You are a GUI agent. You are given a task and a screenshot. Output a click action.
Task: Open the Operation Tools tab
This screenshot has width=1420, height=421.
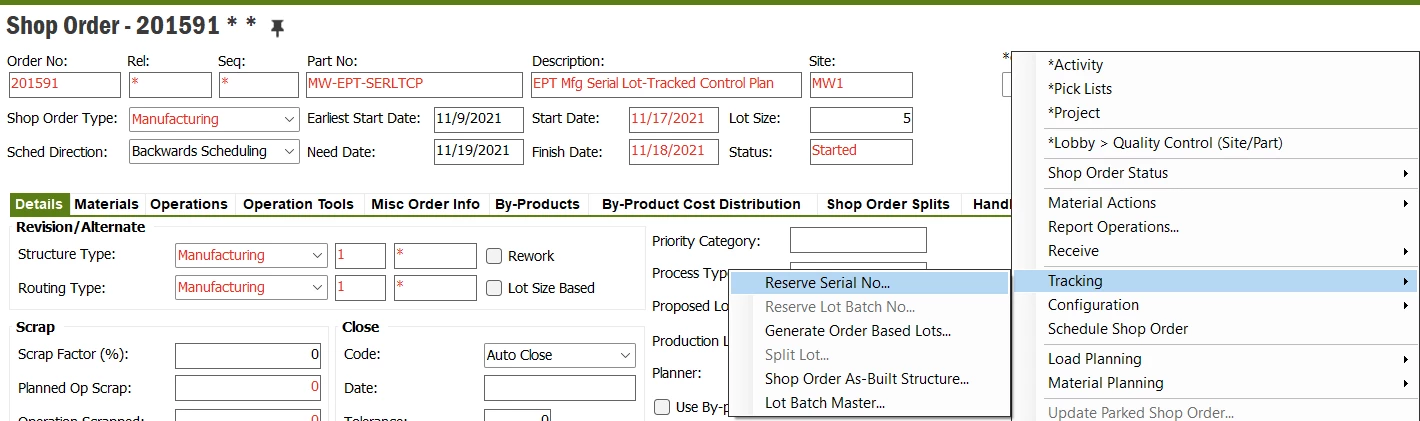(x=298, y=204)
